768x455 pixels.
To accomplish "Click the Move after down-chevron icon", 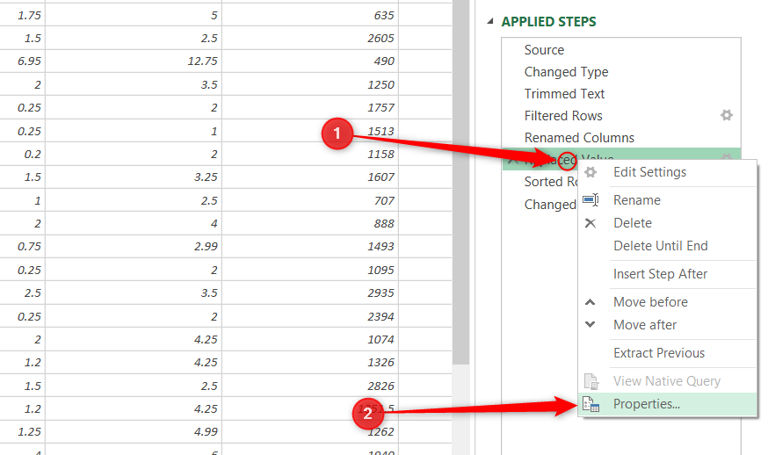I will pos(590,324).
